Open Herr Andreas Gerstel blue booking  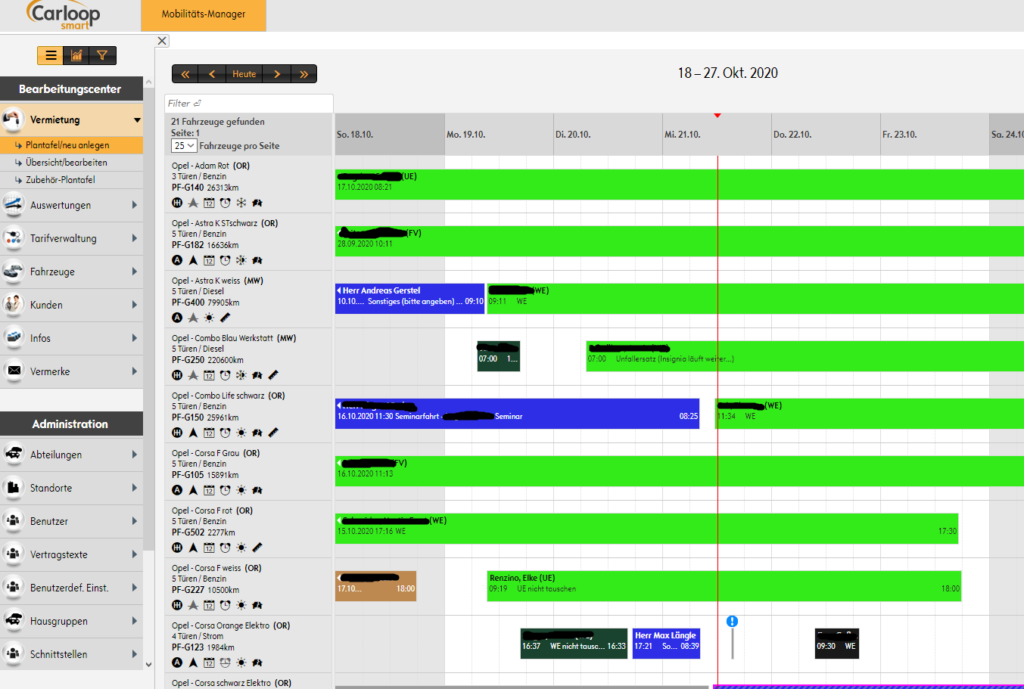[x=409, y=298]
